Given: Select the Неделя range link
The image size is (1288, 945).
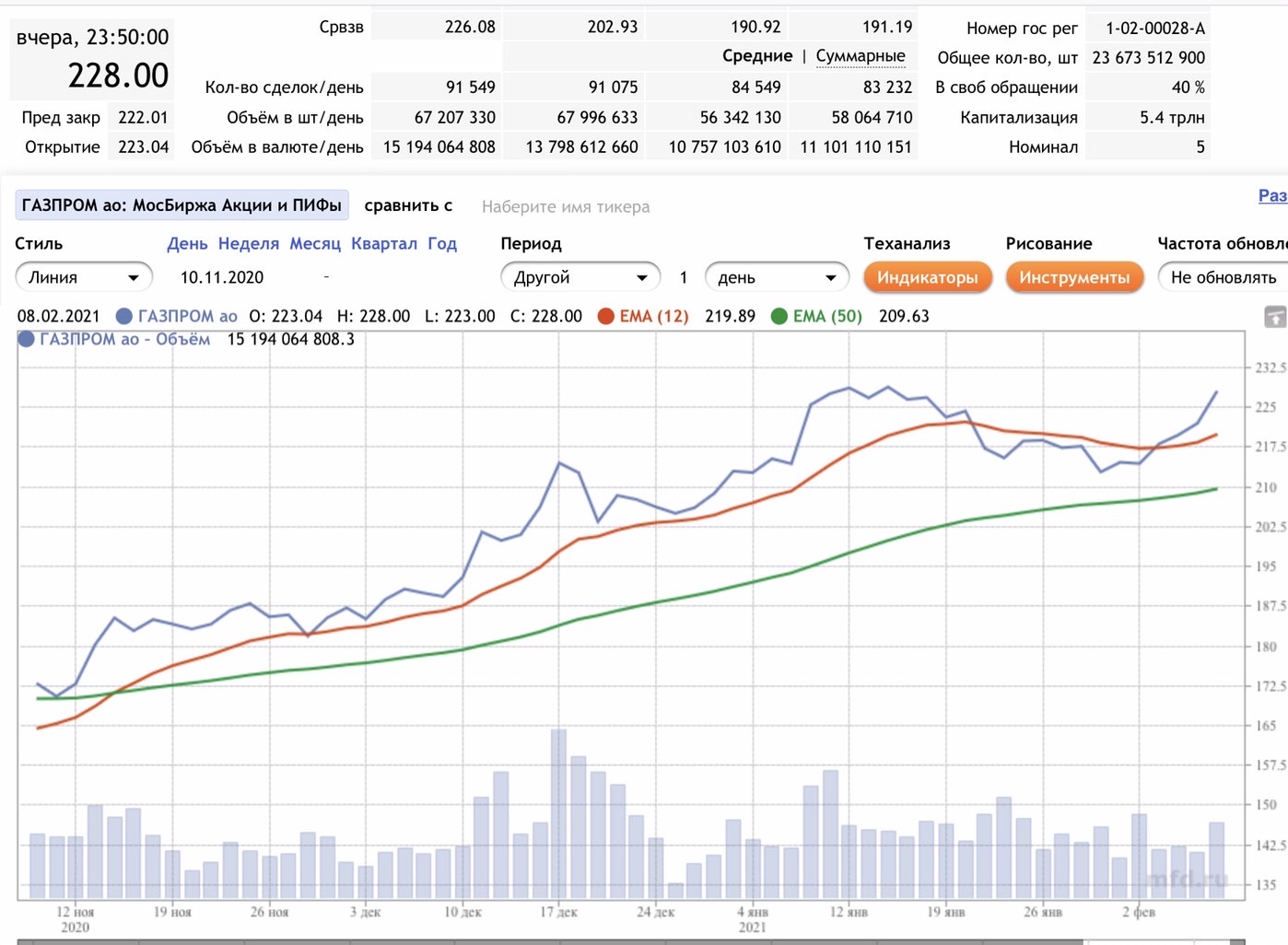Looking at the screenshot, I should click(x=249, y=244).
